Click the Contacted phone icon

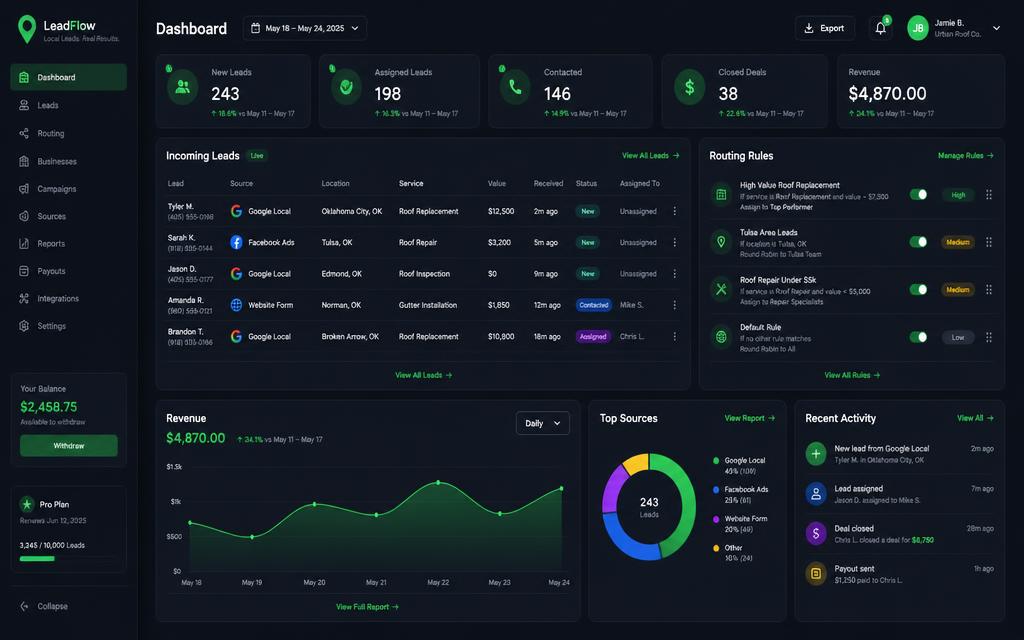point(515,87)
